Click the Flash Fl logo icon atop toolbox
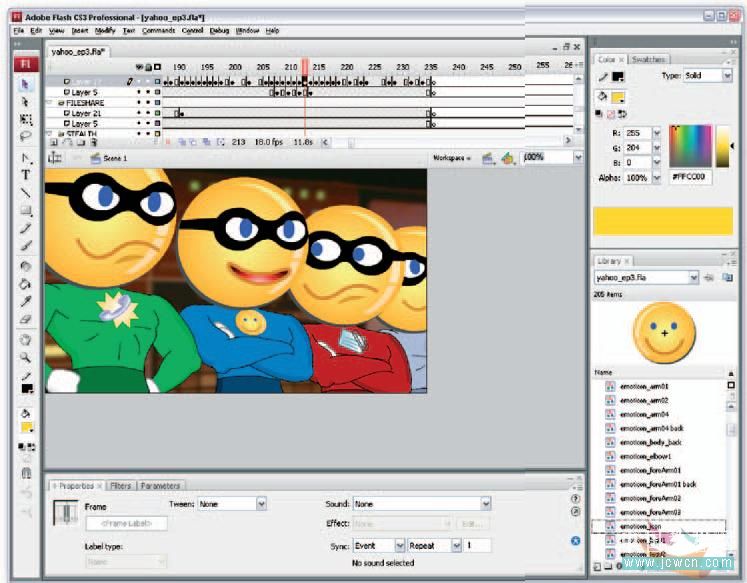The image size is (747, 583). click(26, 64)
